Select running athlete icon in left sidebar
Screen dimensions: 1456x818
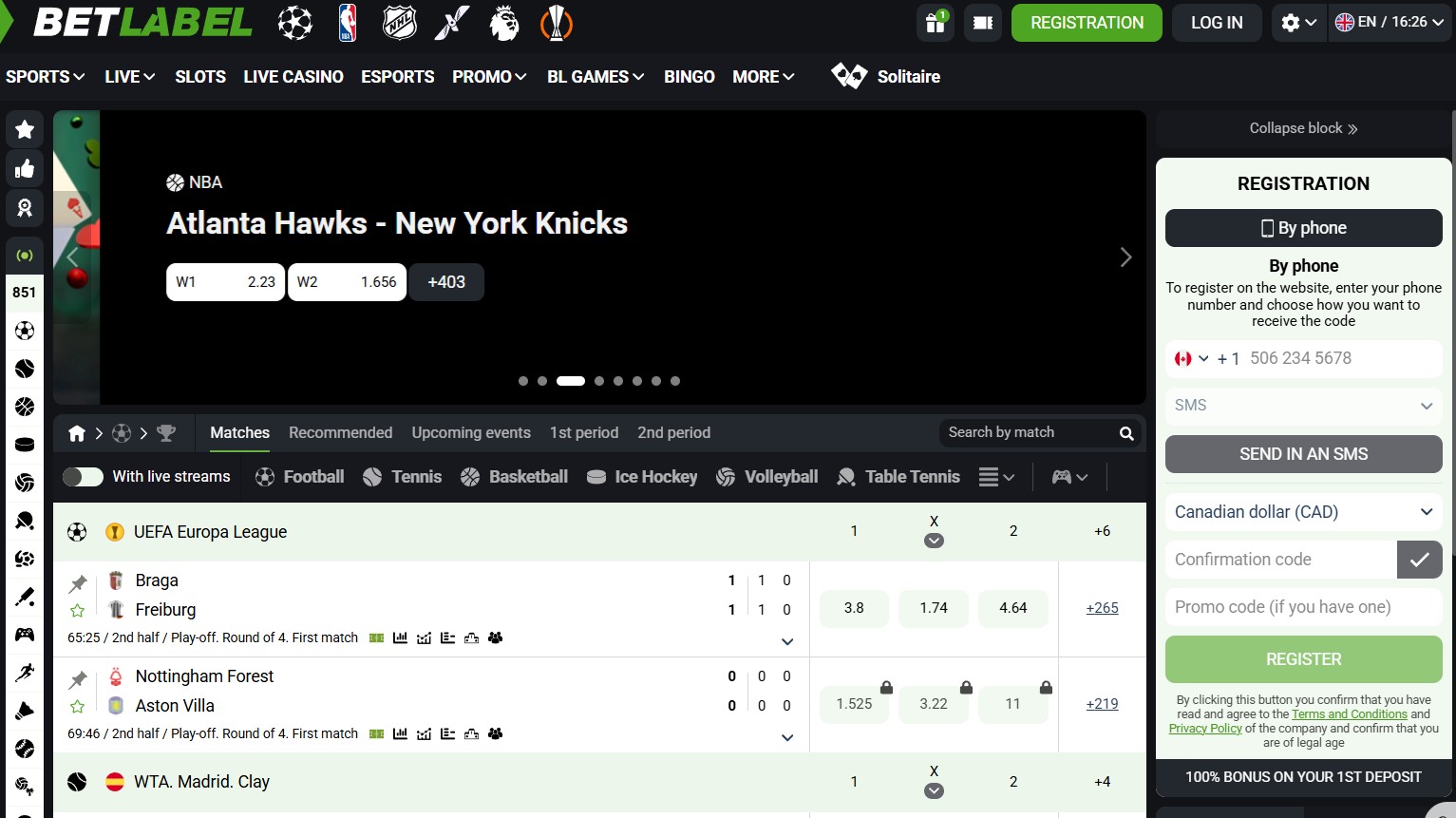pos(25,673)
